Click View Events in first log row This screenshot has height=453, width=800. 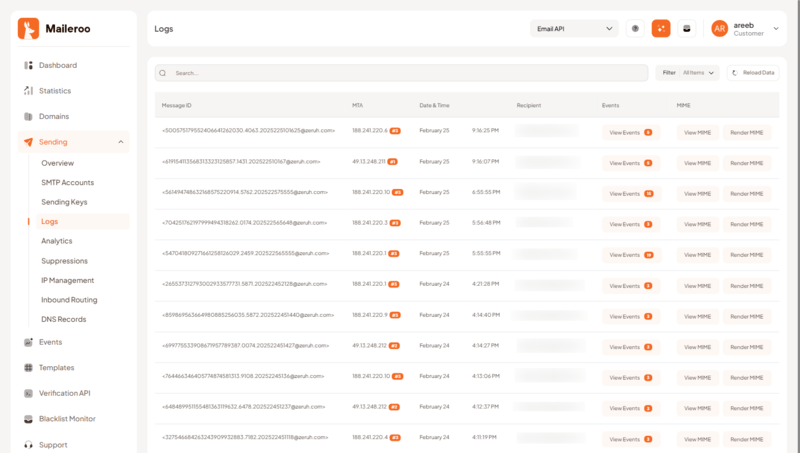pos(628,132)
